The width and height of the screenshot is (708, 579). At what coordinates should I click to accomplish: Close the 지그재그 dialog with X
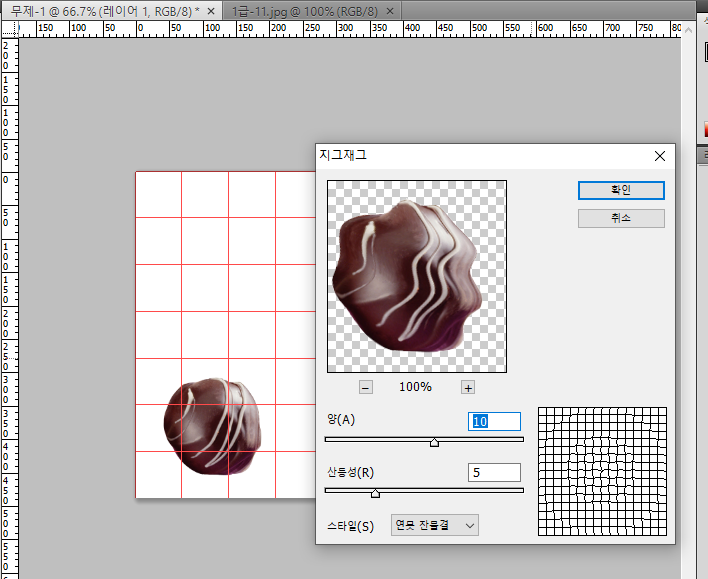[x=659, y=156]
